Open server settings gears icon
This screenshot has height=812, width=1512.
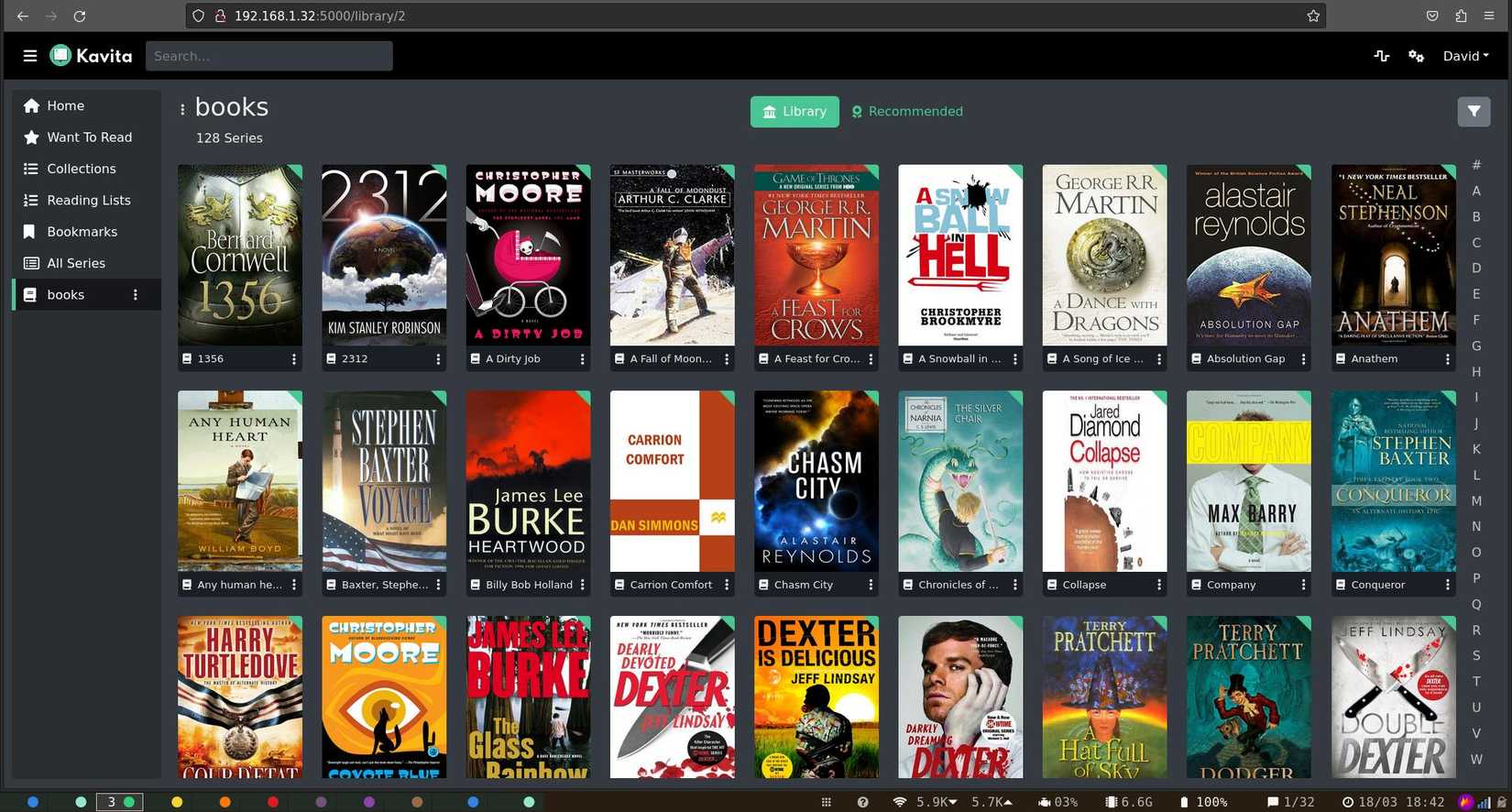point(1416,56)
